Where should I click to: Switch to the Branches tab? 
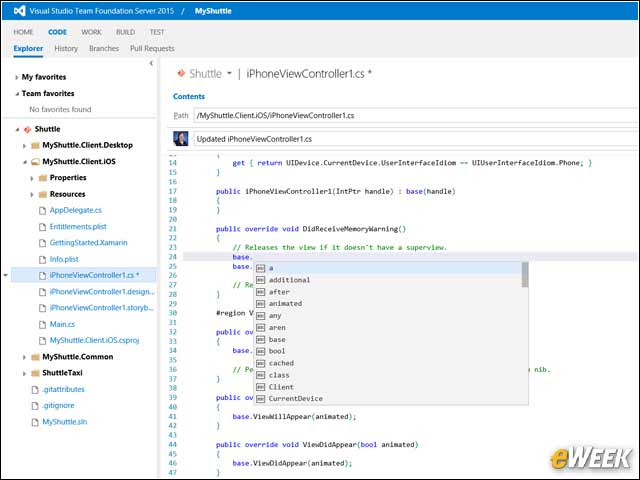(x=104, y=49)
